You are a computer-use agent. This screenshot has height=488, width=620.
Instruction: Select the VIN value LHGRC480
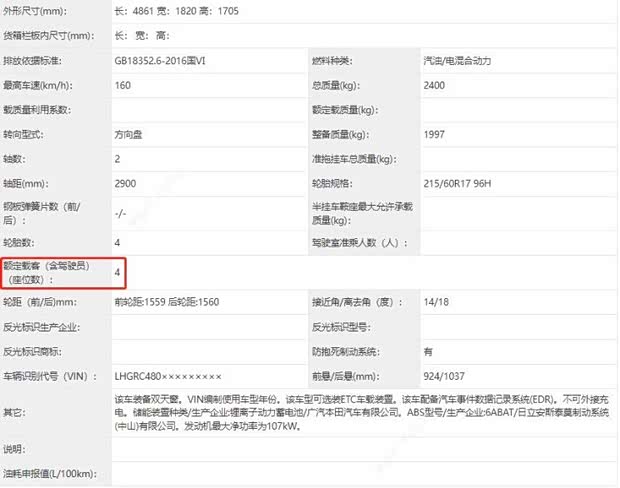coord(168,376)
